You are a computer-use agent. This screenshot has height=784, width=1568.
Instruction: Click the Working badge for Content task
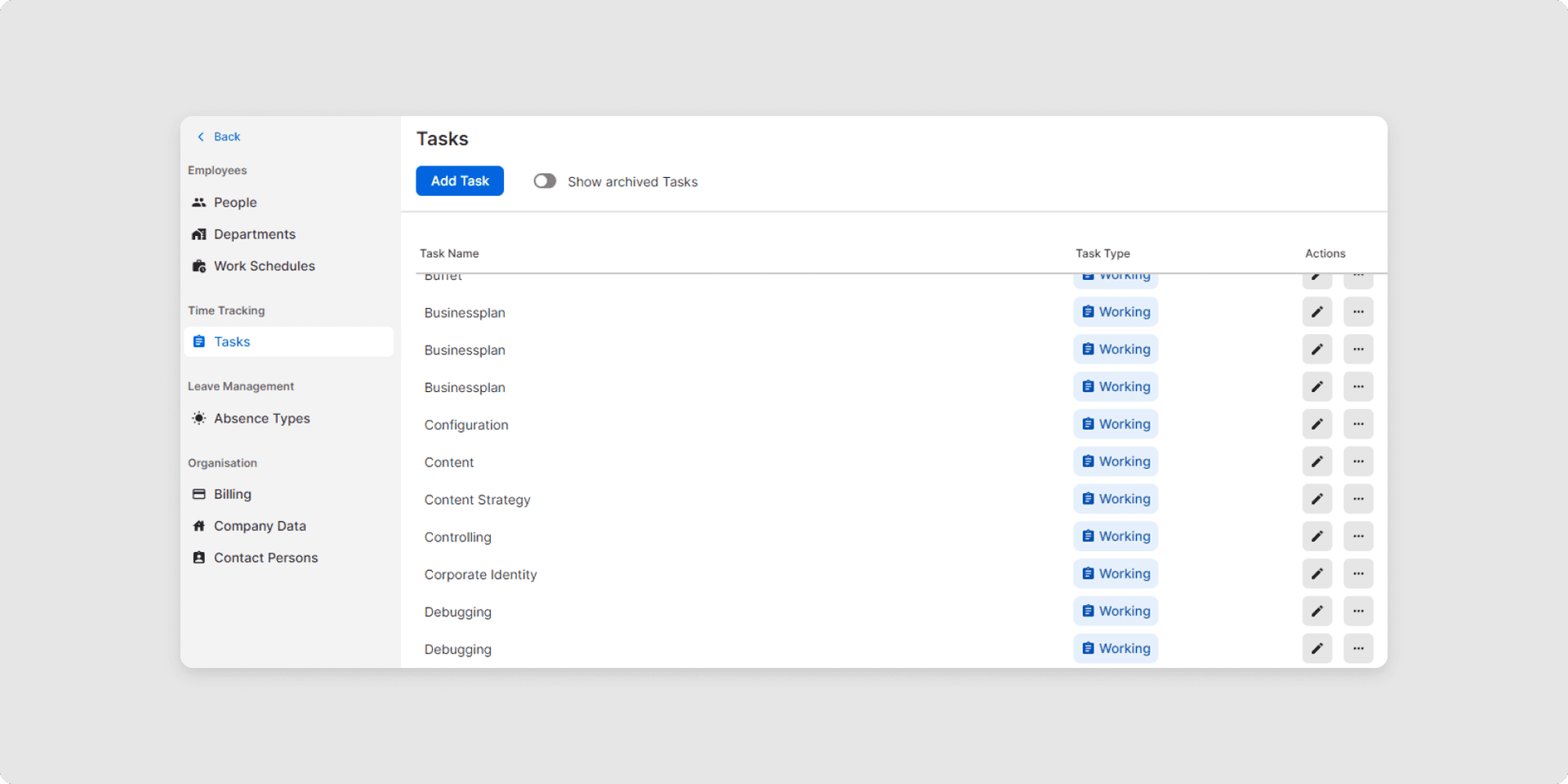click(x=1116, y=461)
